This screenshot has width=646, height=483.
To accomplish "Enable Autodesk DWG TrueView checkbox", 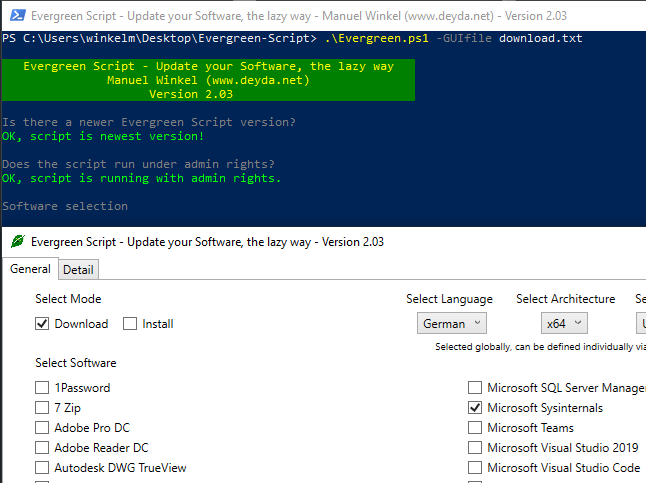I will pos(42,468).
